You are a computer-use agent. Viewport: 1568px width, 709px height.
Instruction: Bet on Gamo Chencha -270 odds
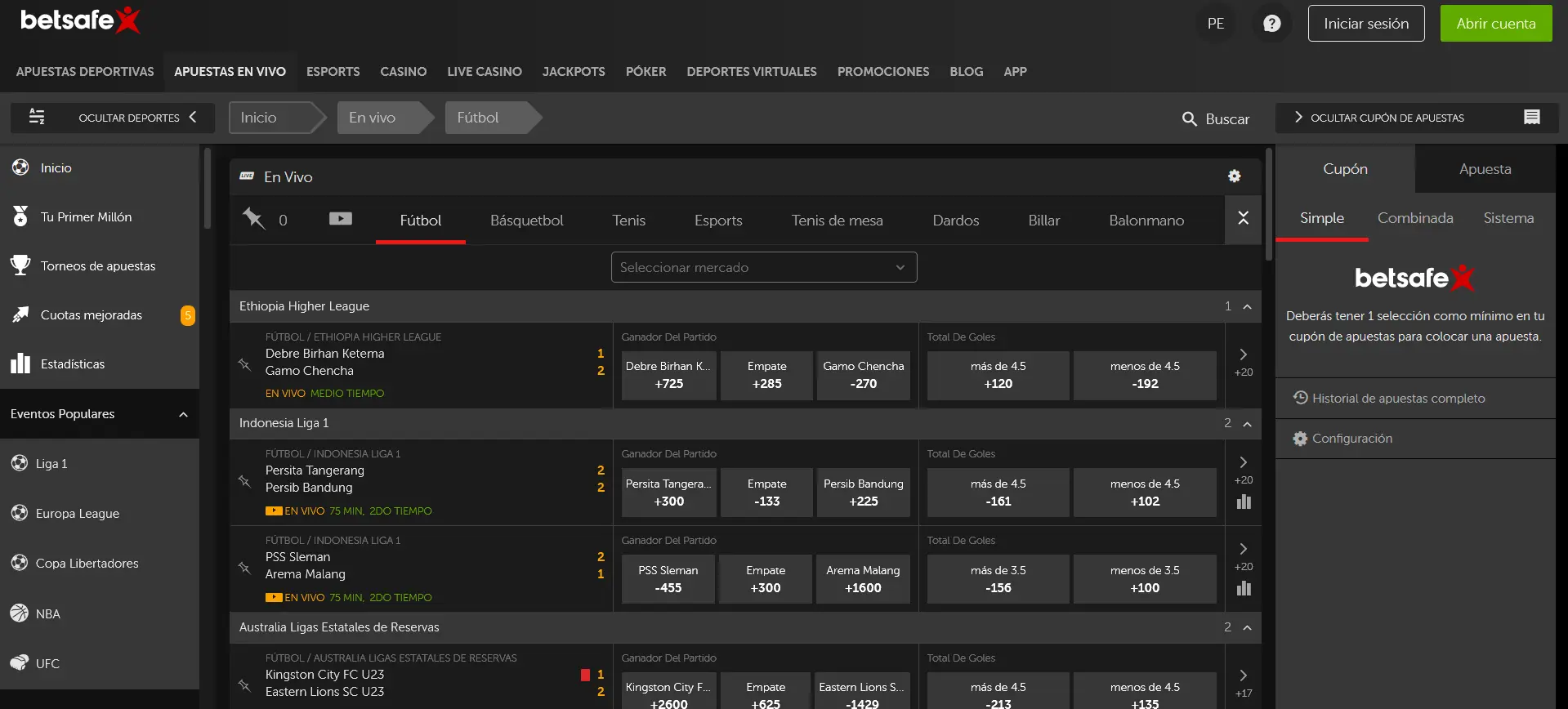863,376
